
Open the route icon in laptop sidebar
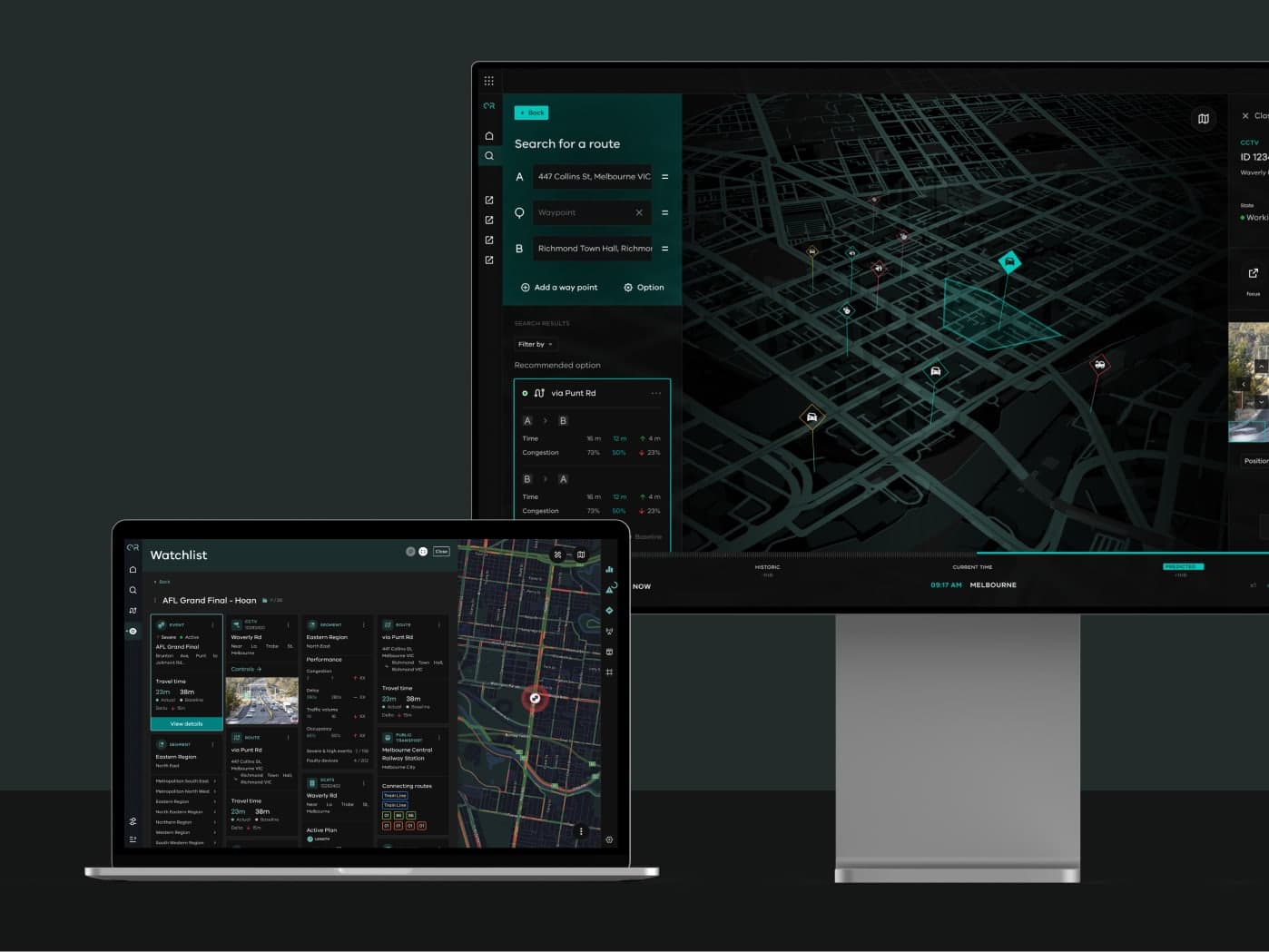pos(133,611)
